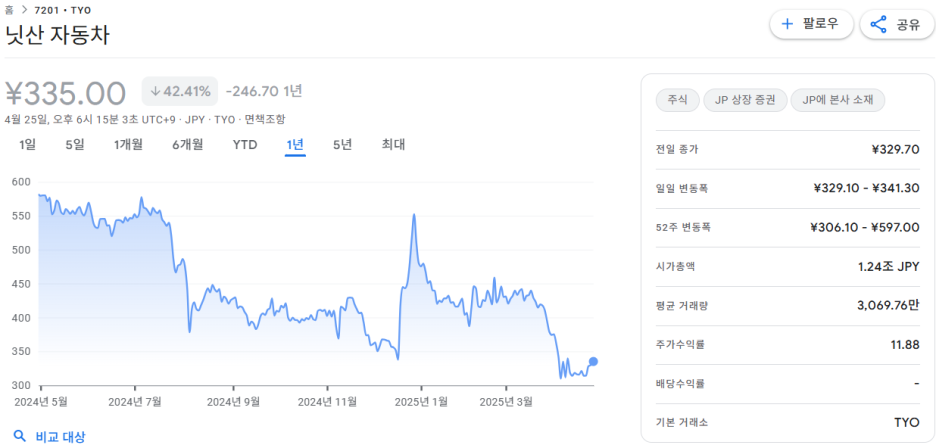
Task: Click the 시가총액 row label
Action: (675, 266)
